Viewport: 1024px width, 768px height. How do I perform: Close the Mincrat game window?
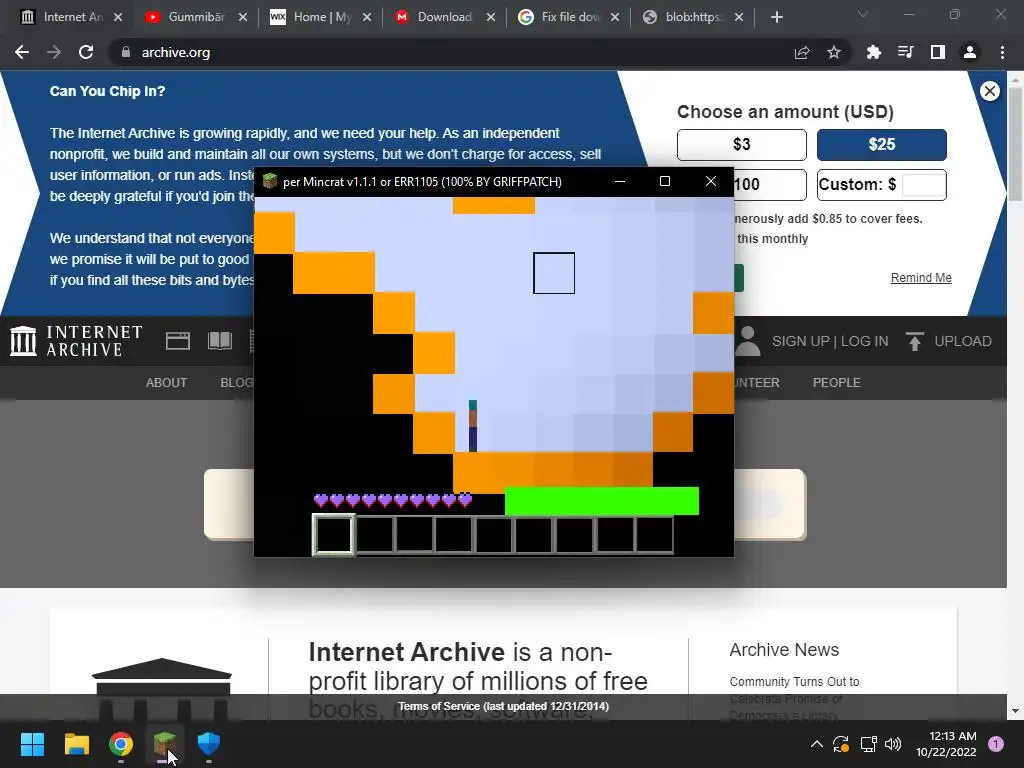(711, 181)
